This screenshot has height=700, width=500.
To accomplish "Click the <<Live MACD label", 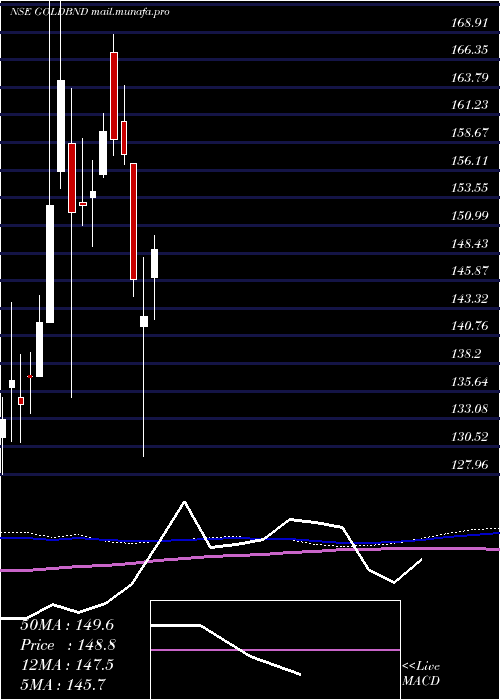I will click(x=421, y=674).
